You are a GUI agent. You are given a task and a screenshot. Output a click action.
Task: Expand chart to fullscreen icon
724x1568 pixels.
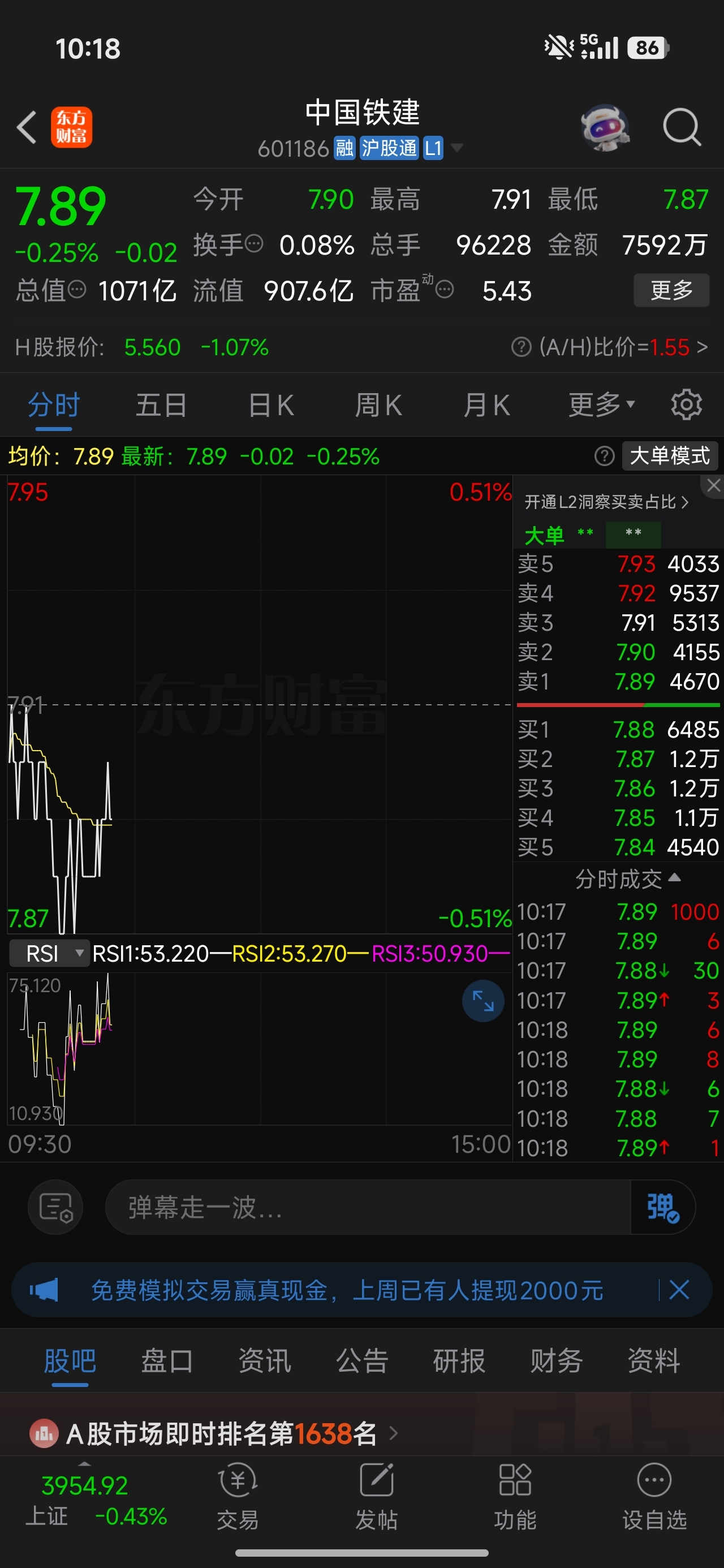[483, 1001]
